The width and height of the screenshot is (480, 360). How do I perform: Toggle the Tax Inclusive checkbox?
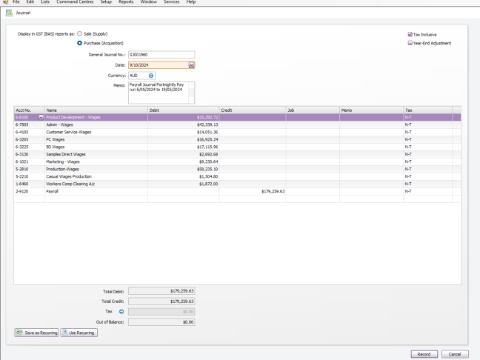coord(410,34)
